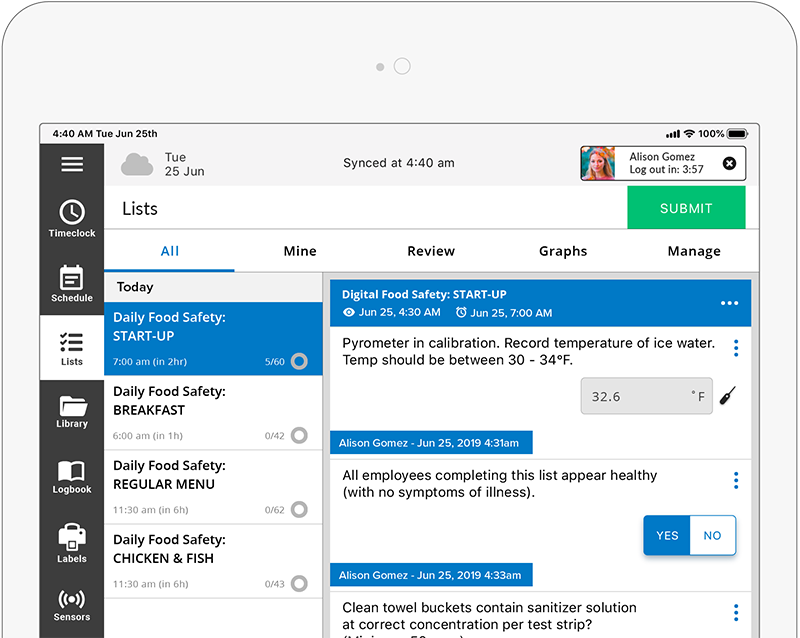Open options for the employees healthy question
Viewport: 800px width, 638px height.
click(736, 480)
